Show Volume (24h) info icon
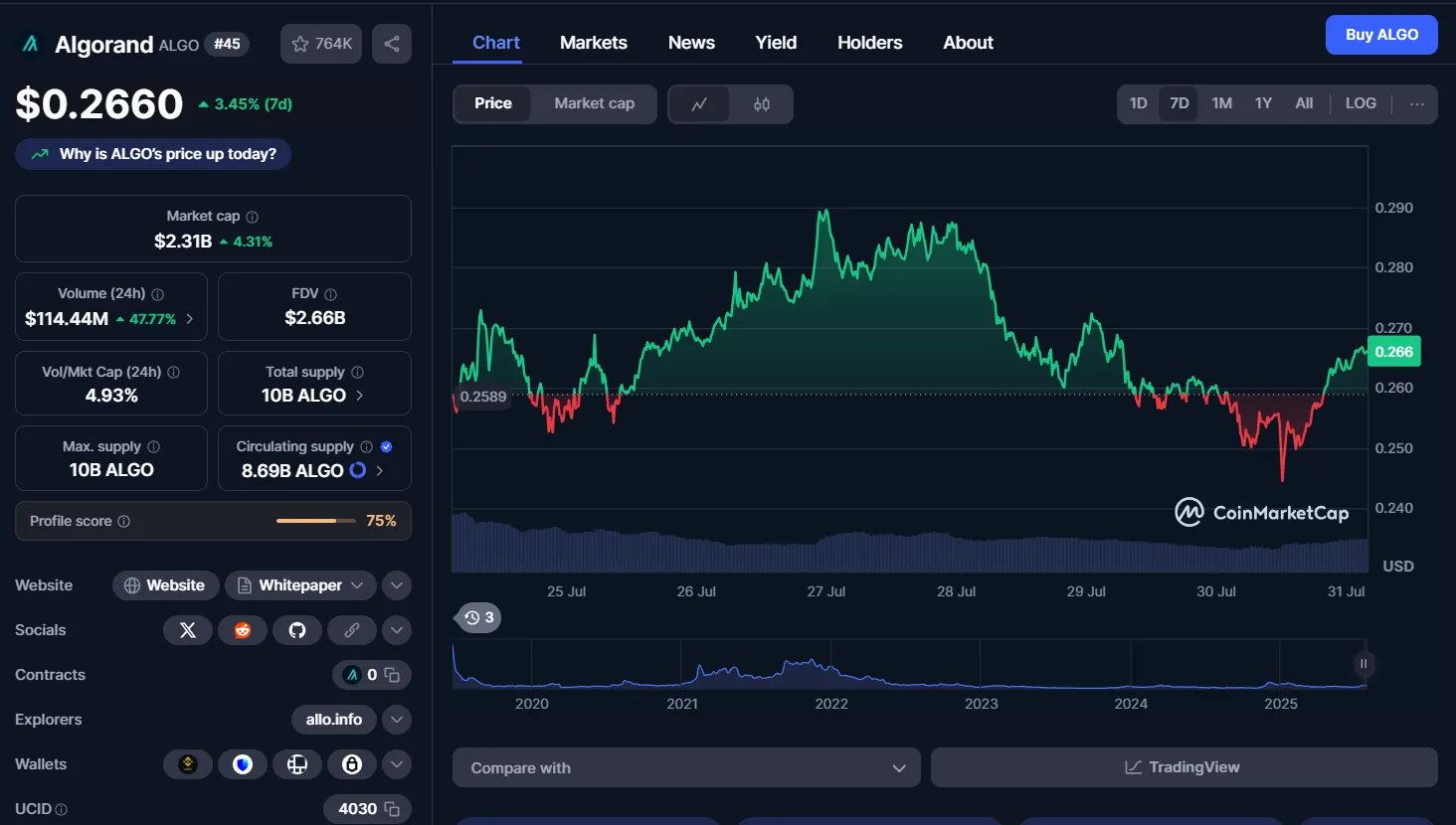Screen dimensions: 1456x825 tap(158, 294)
